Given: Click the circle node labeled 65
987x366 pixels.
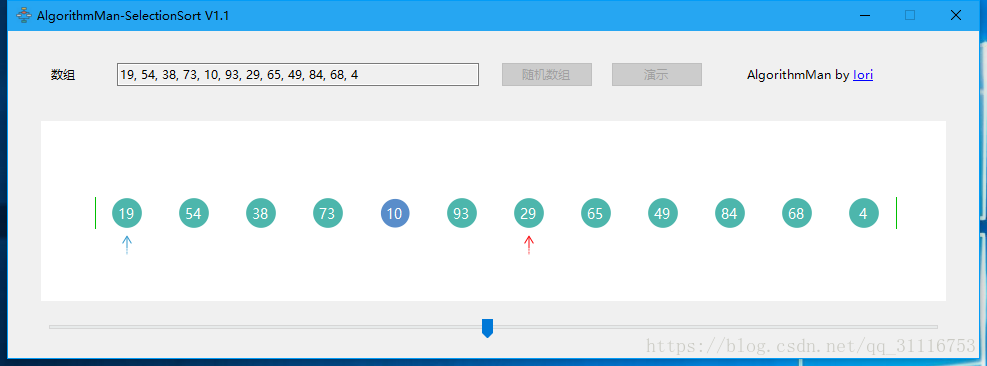Looking at the screenshot, I should (x=595, y=214).
